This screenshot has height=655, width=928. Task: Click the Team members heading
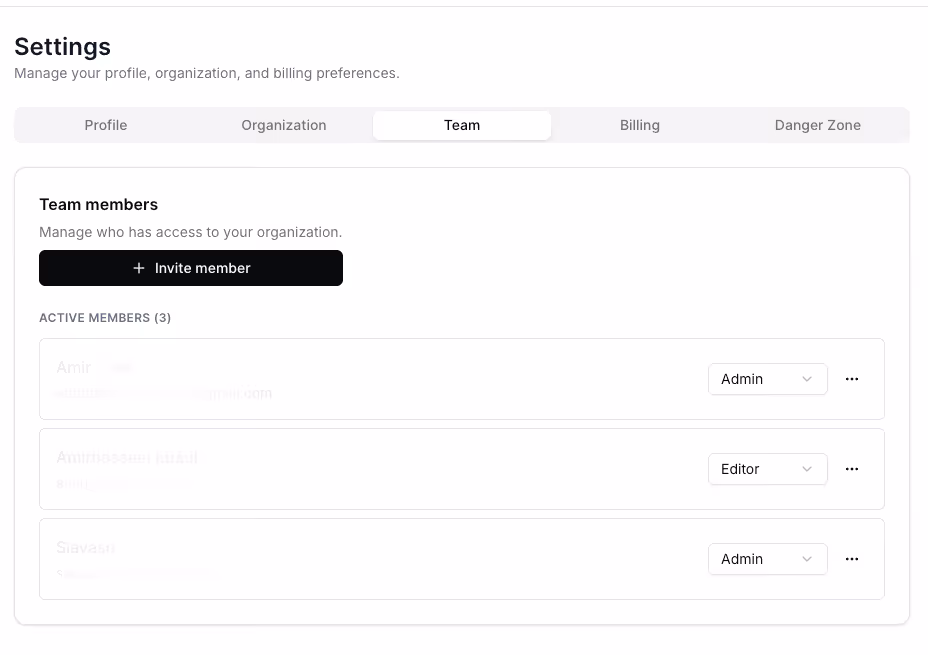pyautogui.click(x=98, y=204)
